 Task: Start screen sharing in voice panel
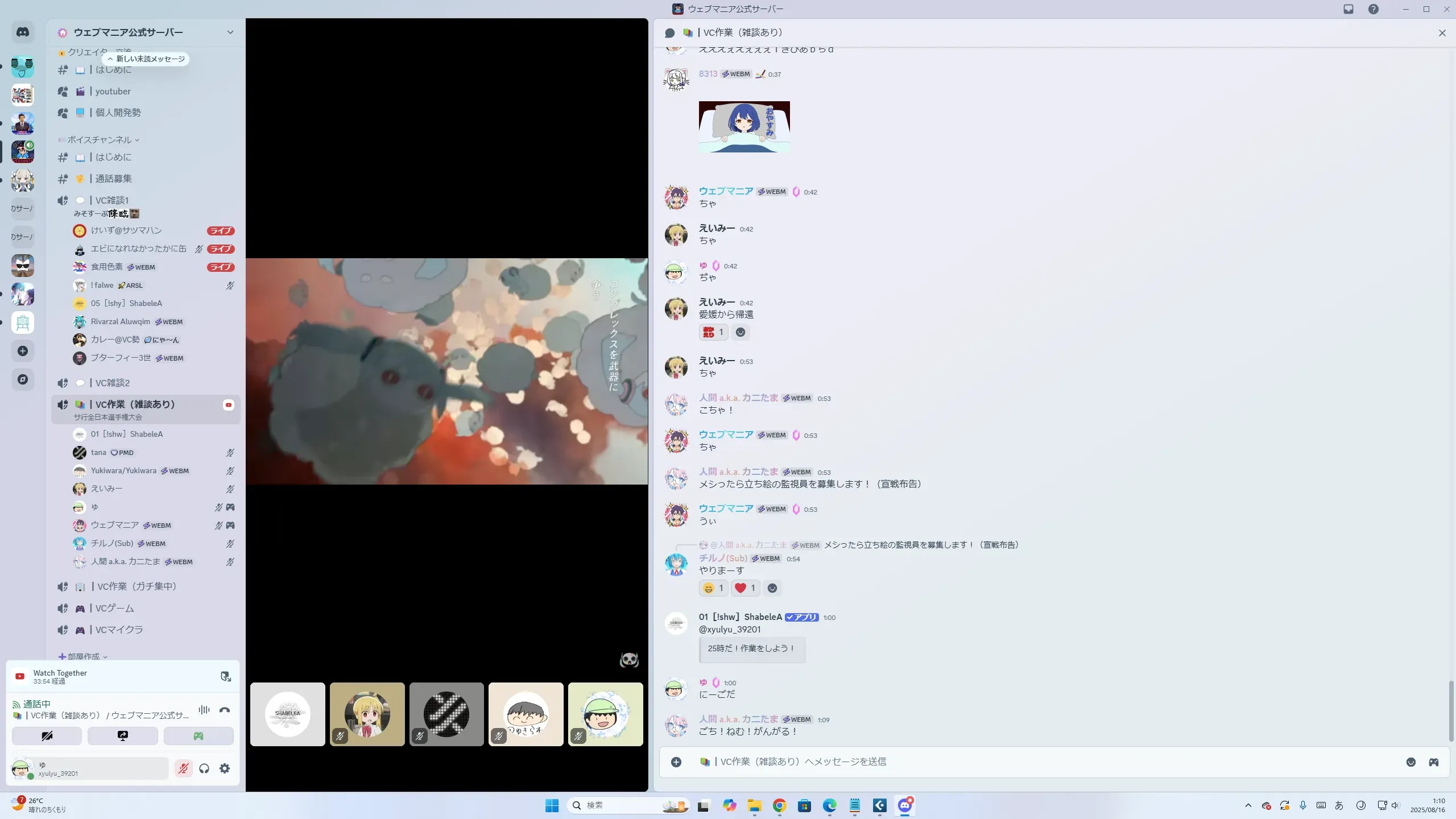(122, 736)
